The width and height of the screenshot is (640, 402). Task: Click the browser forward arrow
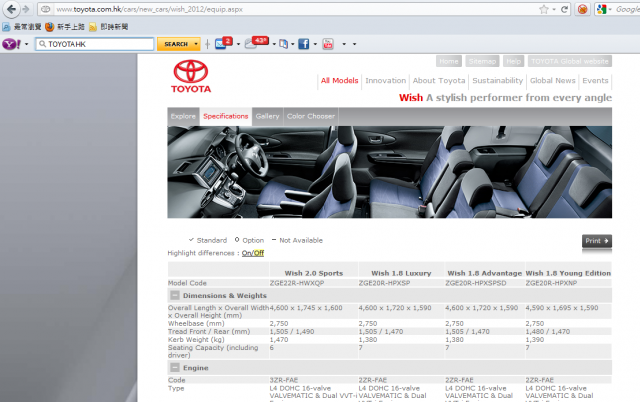coord(26,9)
